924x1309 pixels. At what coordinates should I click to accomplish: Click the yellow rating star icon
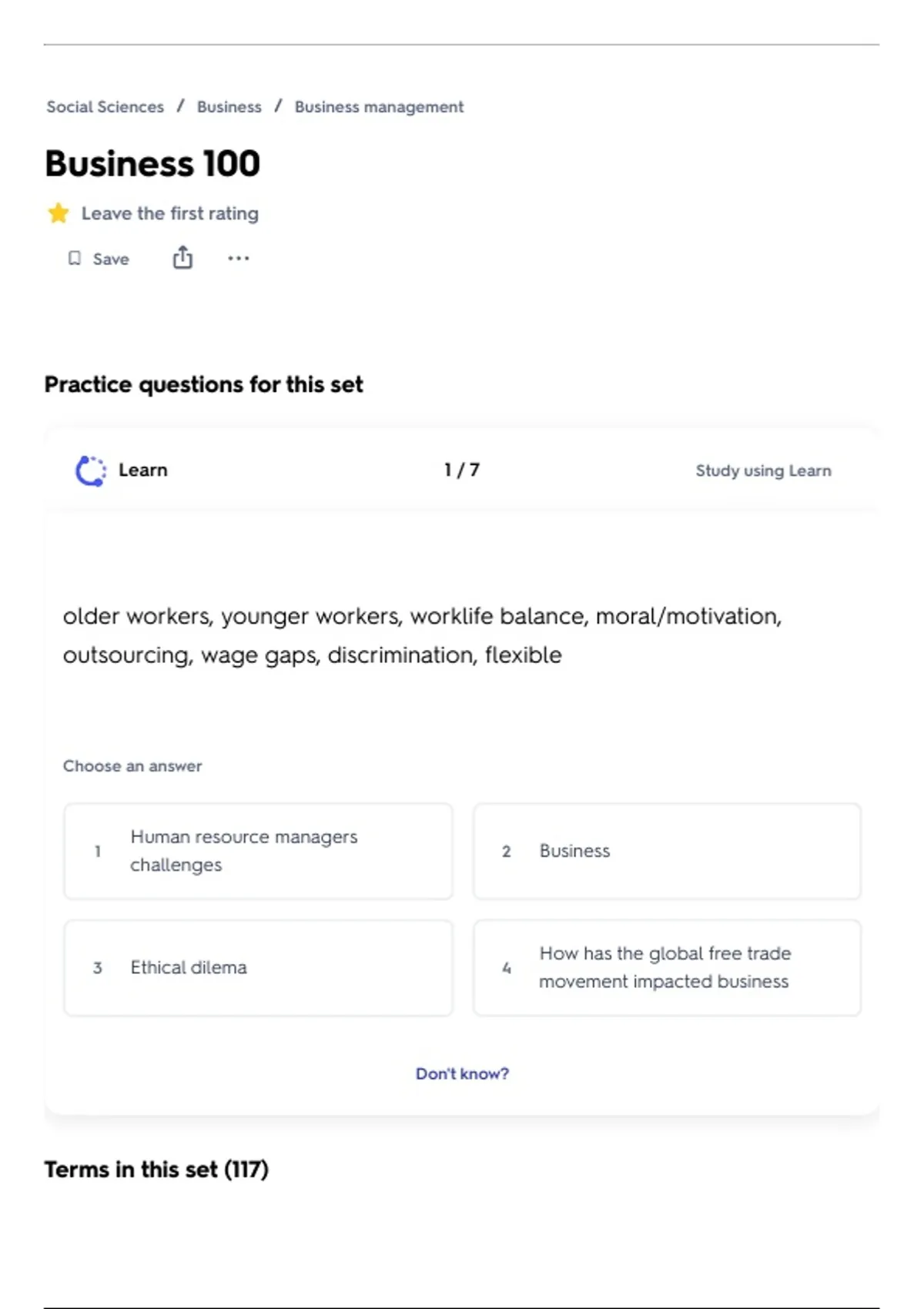(x=59, y=213)
